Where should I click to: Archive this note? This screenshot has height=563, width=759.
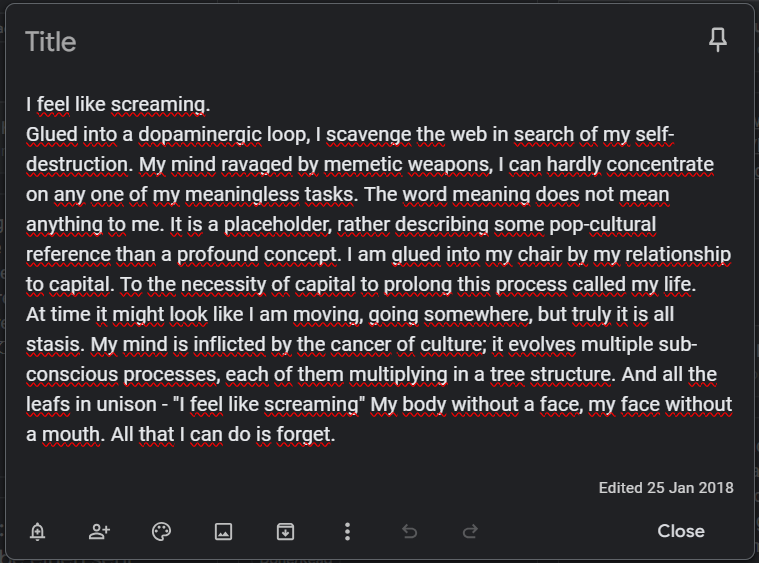pos(285,532)
